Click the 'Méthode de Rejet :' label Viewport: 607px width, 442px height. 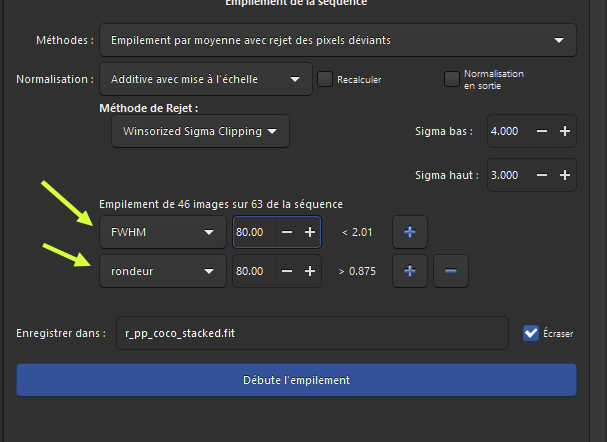pos(149,108)
